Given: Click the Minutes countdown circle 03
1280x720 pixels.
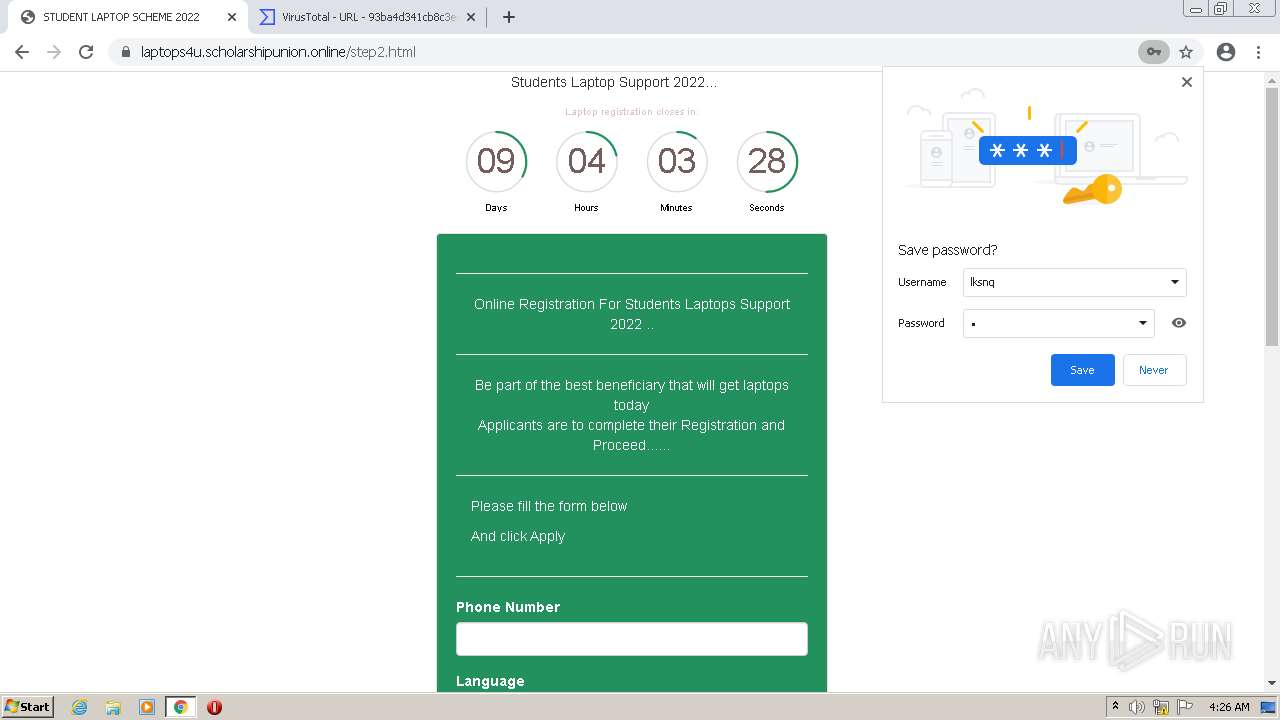Looking at the screenshot, I should click(x=677, y=161).
